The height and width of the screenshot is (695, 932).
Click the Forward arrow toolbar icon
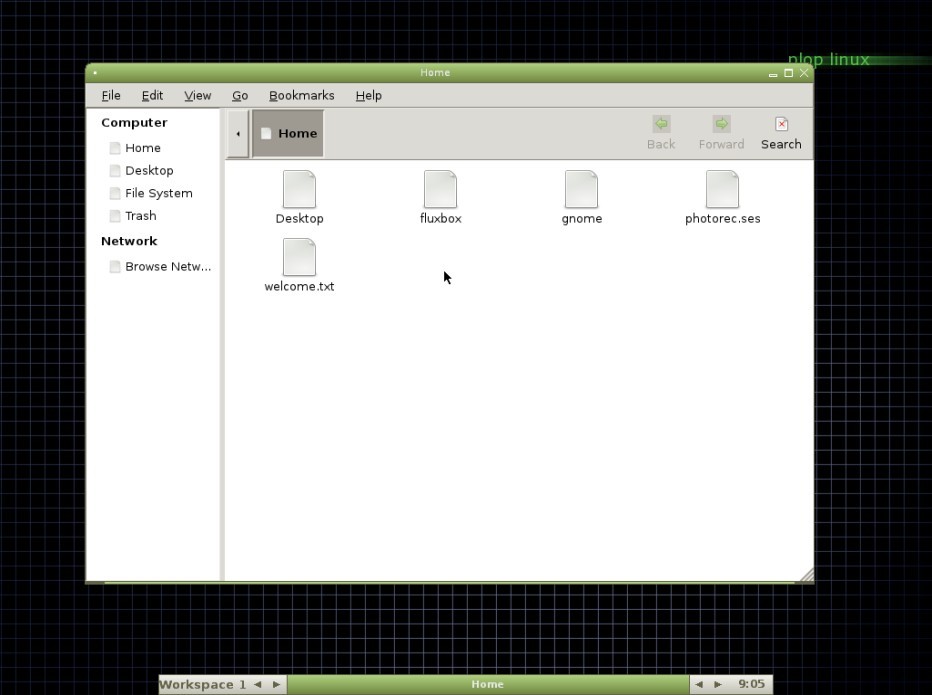pos(721,124)
